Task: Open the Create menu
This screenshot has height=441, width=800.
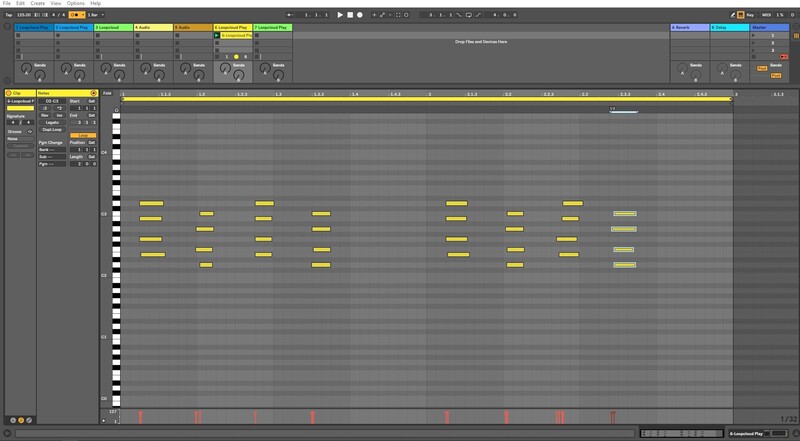Action: click(38, 3)
